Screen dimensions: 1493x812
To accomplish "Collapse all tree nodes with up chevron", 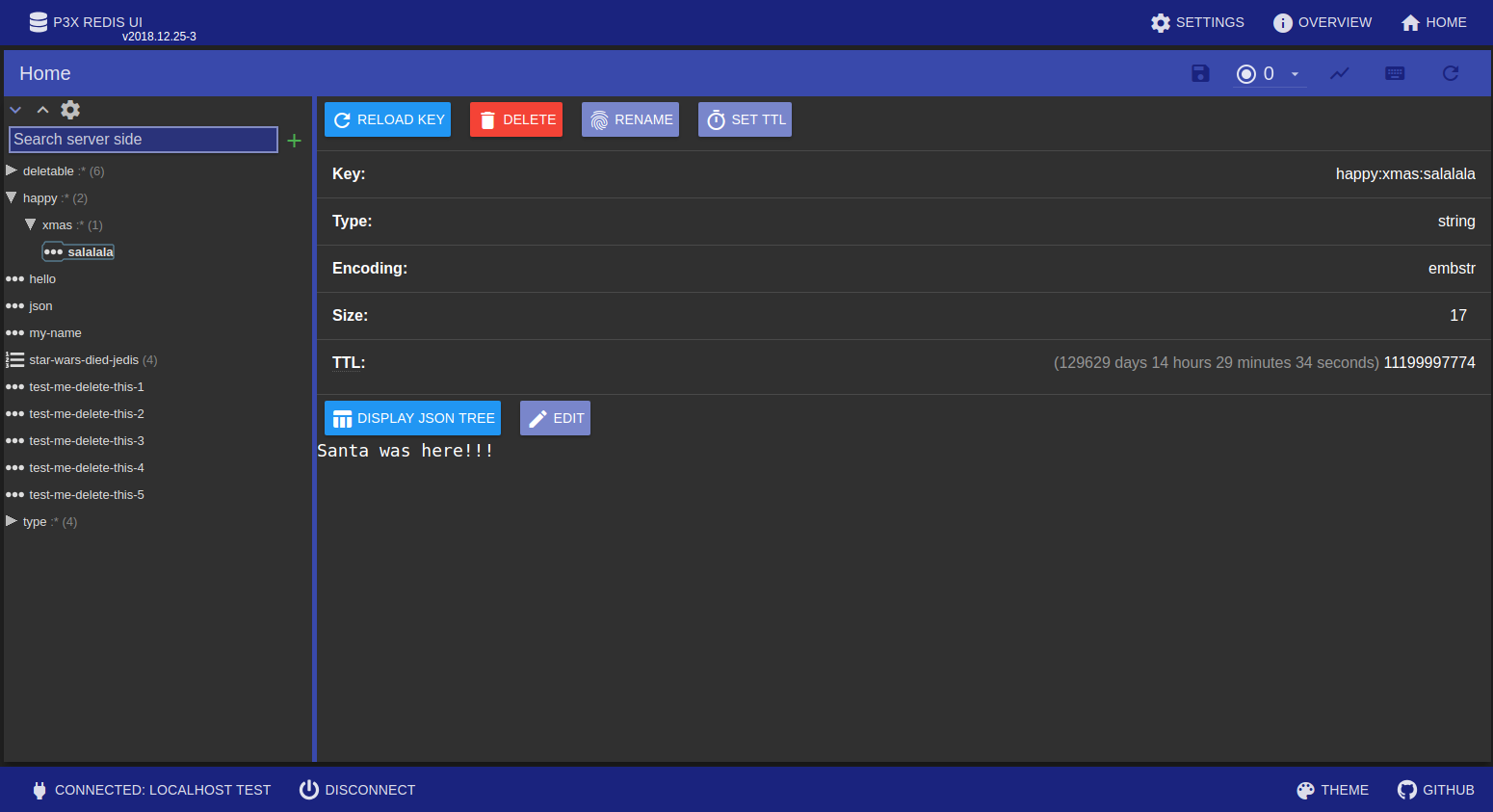I will pos(42,110).
